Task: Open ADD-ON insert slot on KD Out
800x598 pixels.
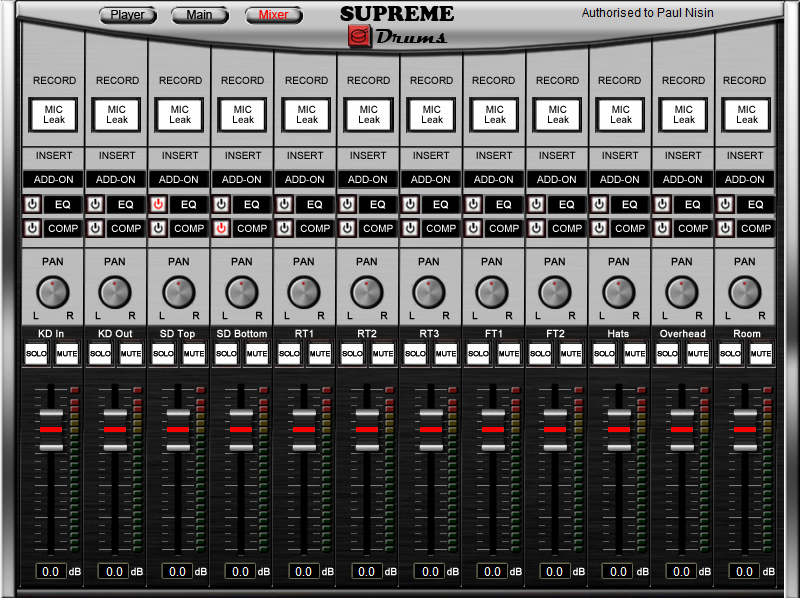Action: tap(116, 180)
